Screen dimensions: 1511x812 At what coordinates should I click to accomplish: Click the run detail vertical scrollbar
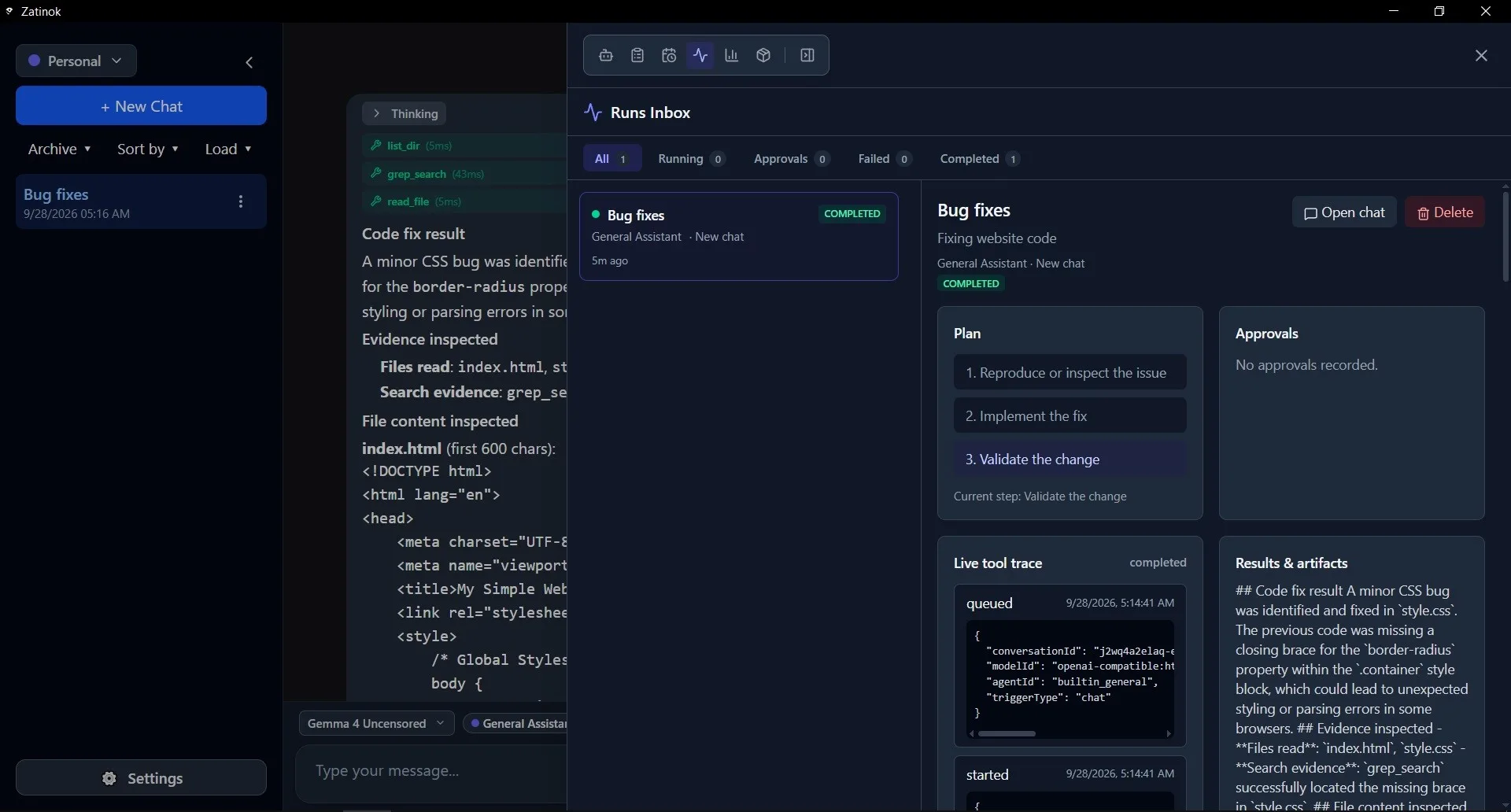pyautogui.click(x=1505, y=236)
